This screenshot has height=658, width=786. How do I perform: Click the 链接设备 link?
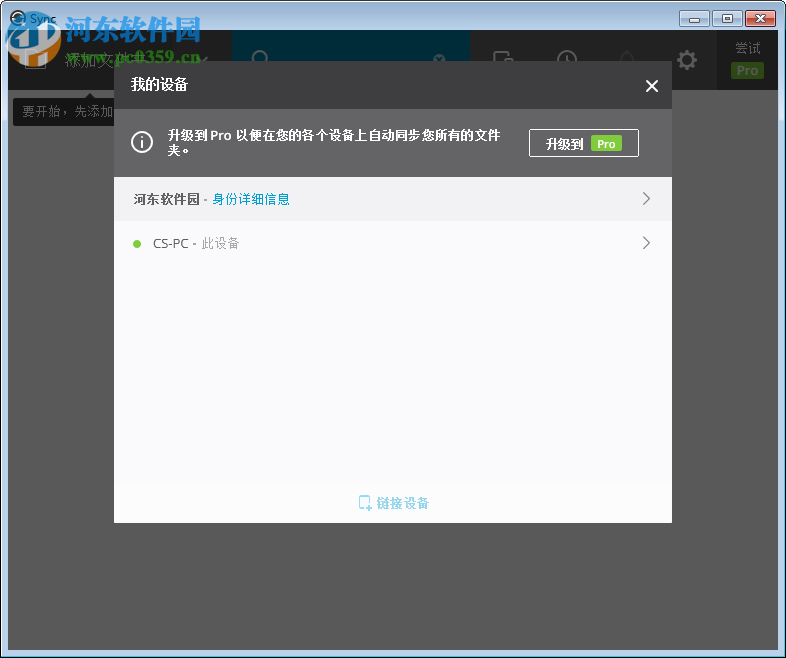click(394, 503)
